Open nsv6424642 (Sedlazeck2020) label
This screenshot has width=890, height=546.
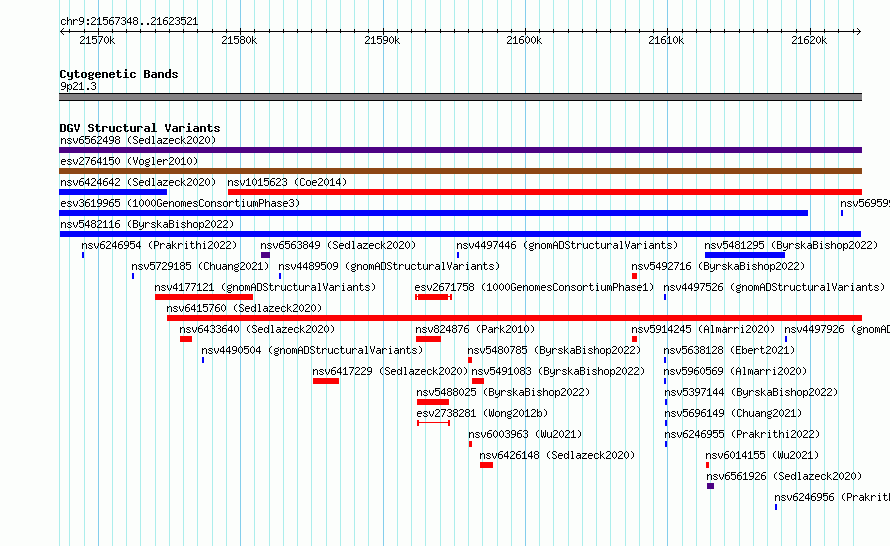tap(138, 182)
